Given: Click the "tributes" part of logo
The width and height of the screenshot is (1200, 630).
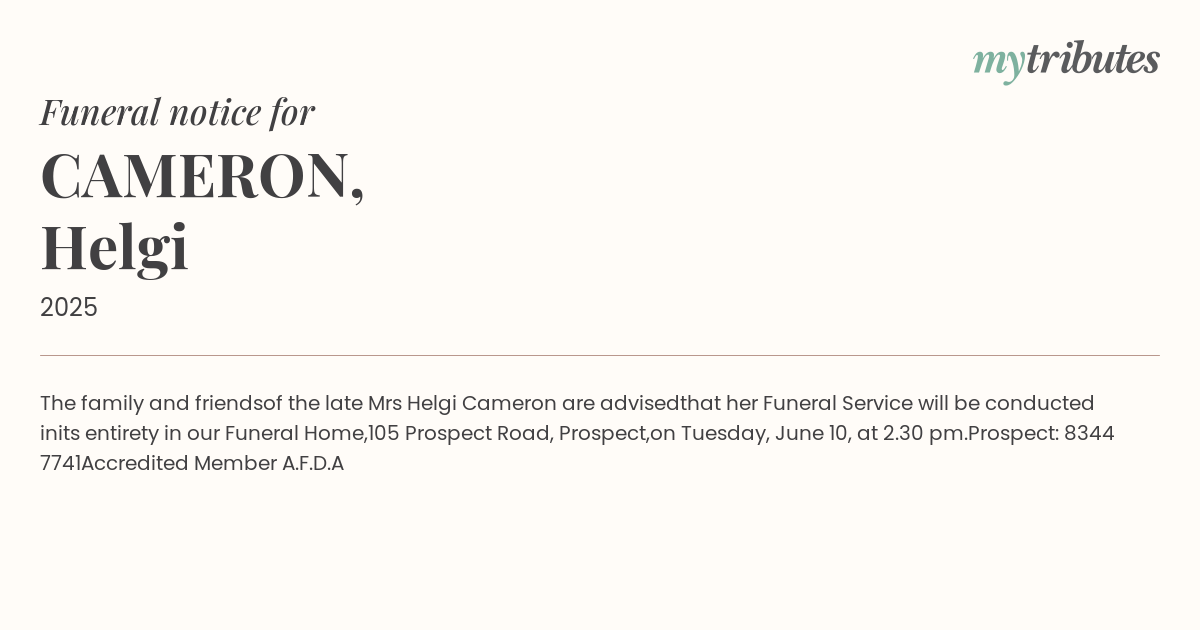Looking at the screenshot, I should tap(1093, 60).
